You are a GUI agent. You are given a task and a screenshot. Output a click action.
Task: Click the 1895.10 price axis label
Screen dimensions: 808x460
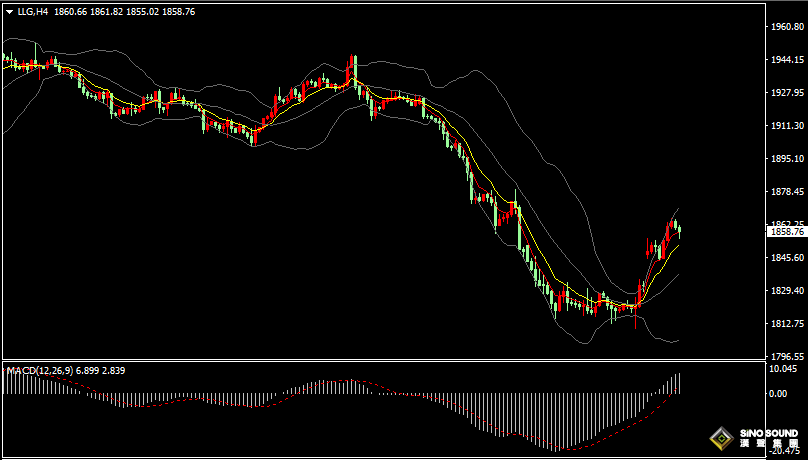tap(787, 159)
